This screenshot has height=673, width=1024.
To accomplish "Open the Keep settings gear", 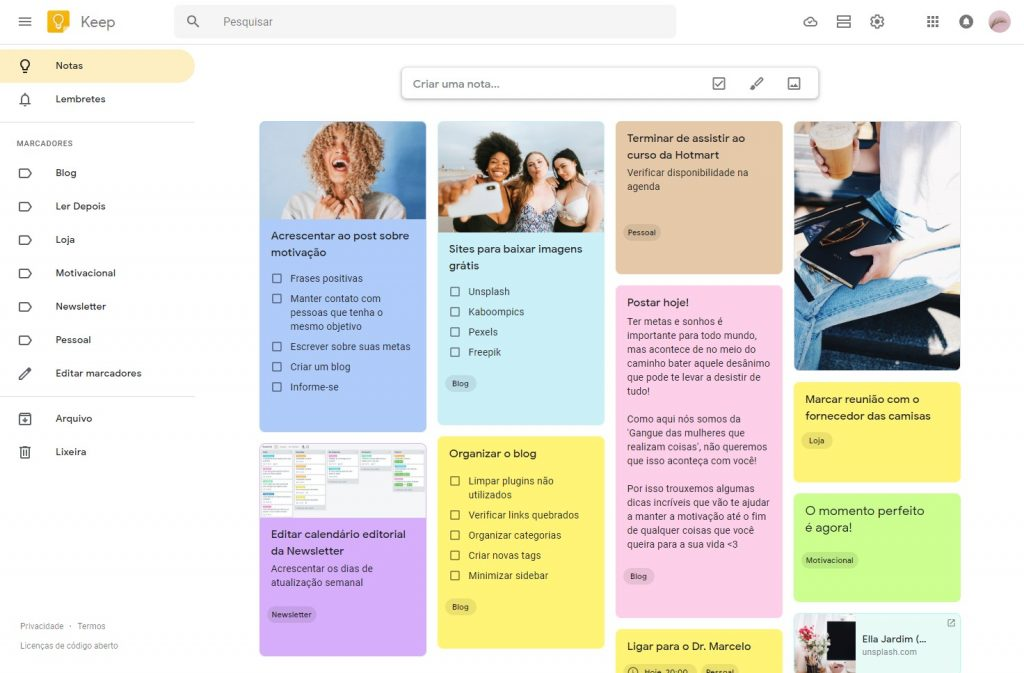I will 877,21.
